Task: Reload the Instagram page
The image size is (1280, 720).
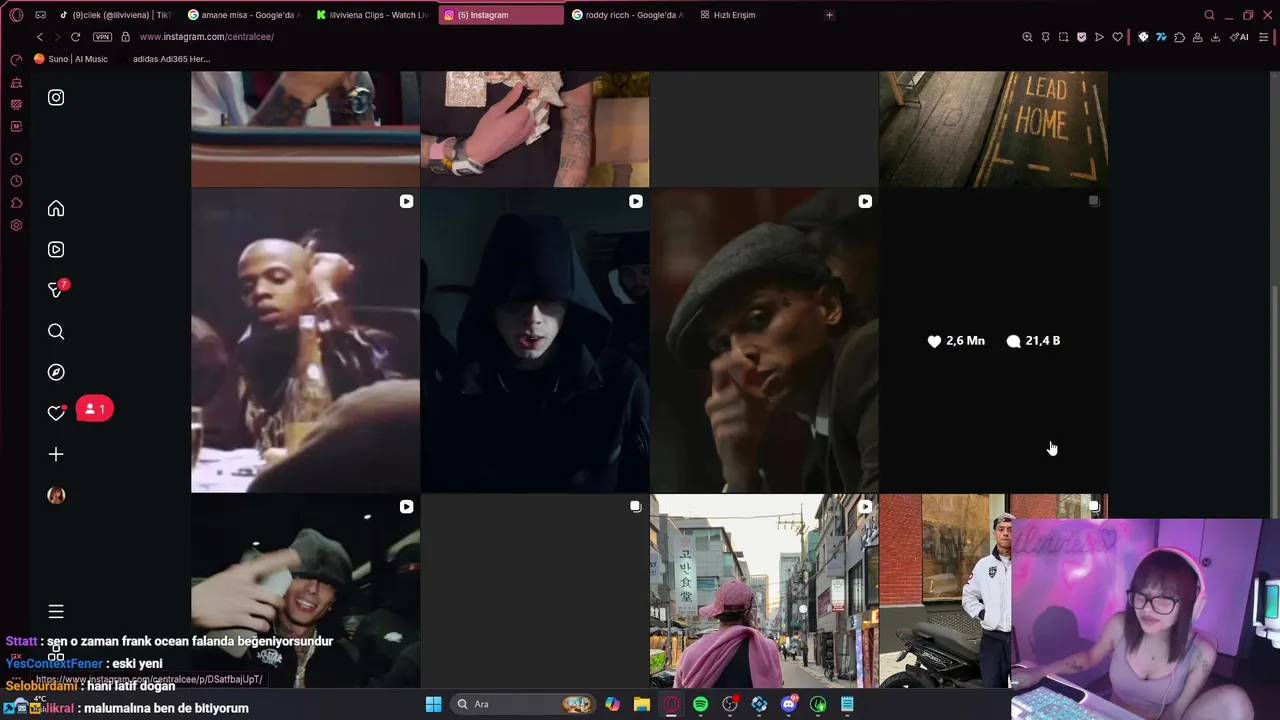Action: coord(75,37)
